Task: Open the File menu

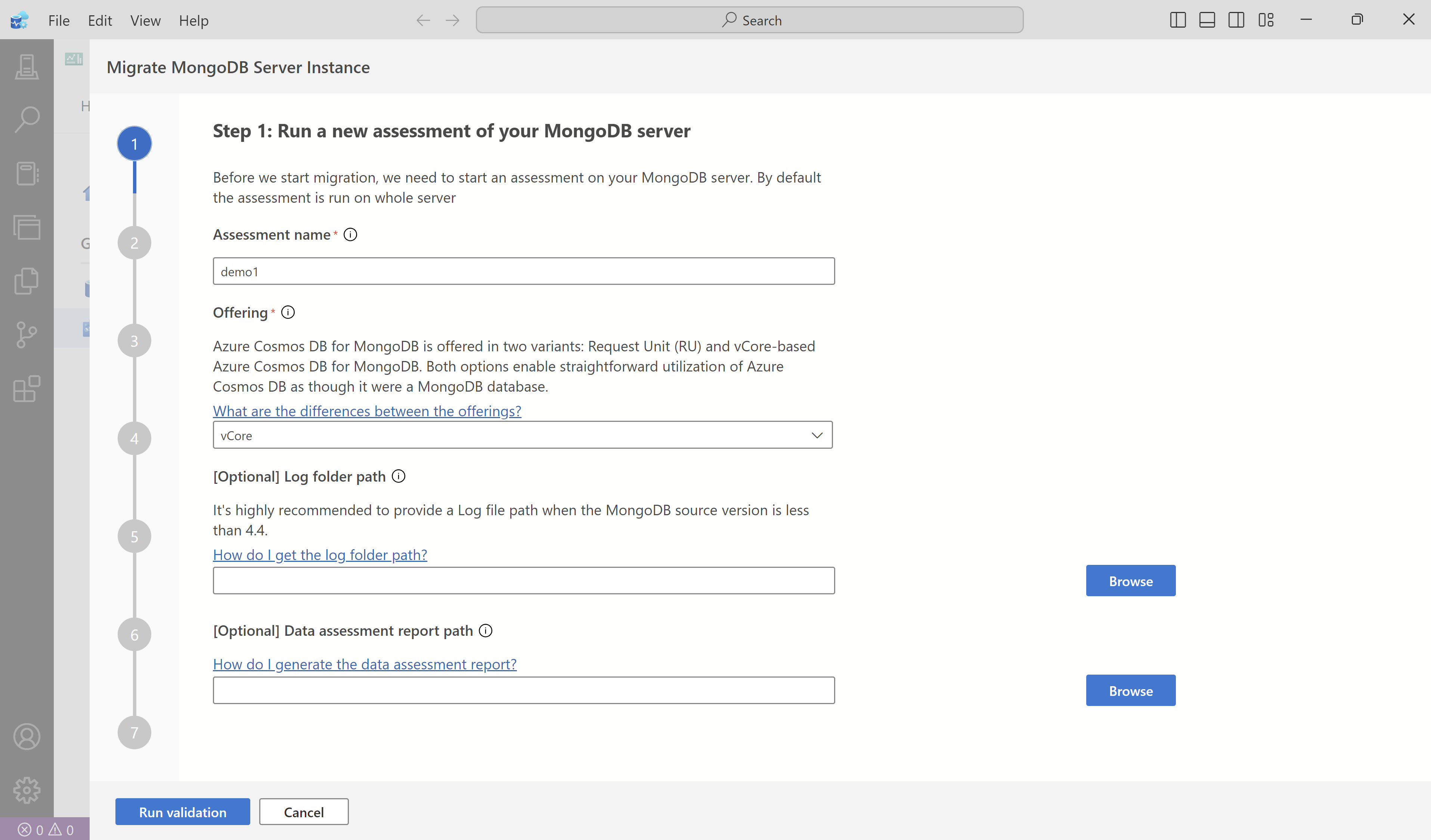Action: pos(59,21)
